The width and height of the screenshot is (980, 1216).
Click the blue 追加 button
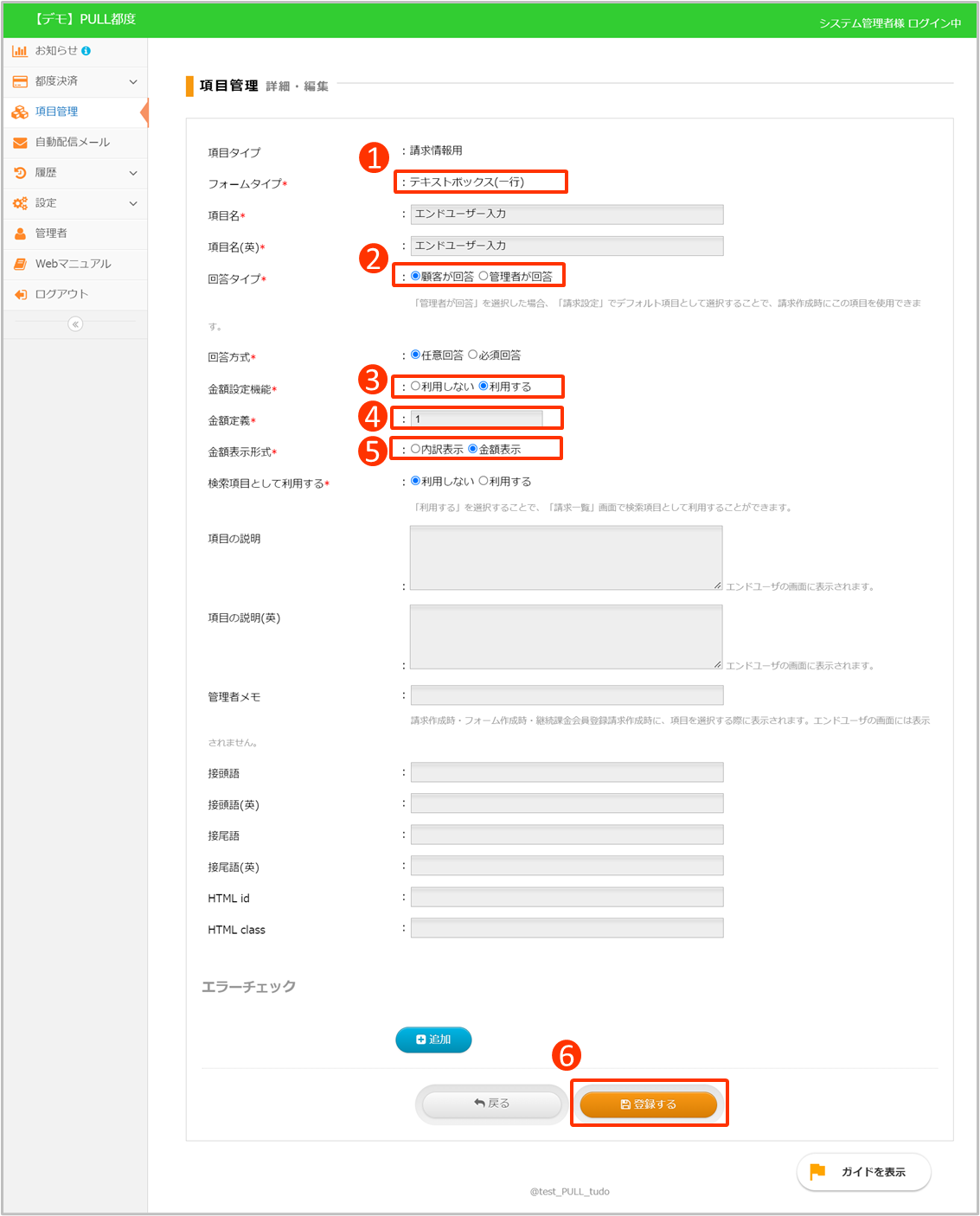433,1040
